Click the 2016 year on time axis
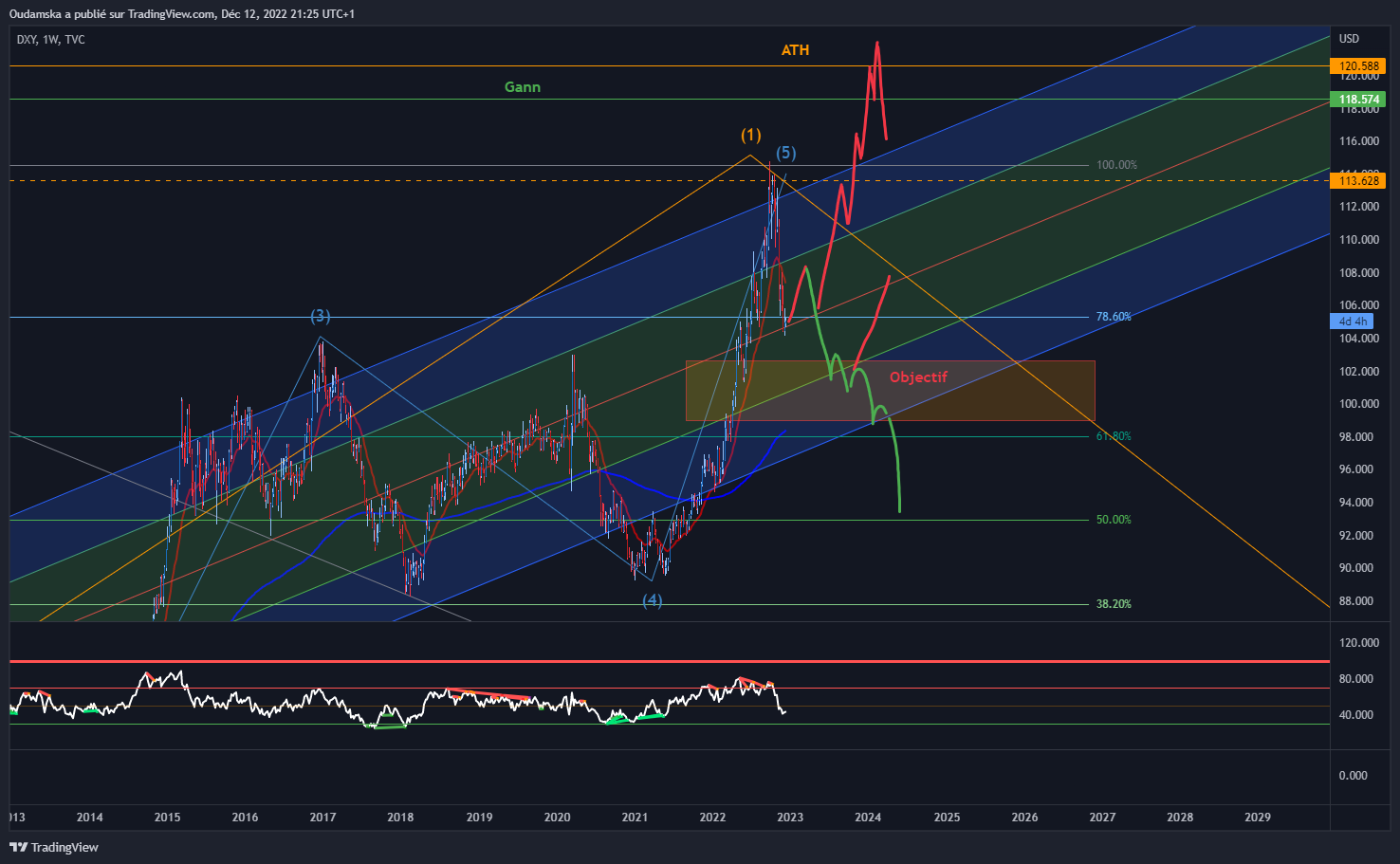The image size is (1400, 864). point(245,818)
